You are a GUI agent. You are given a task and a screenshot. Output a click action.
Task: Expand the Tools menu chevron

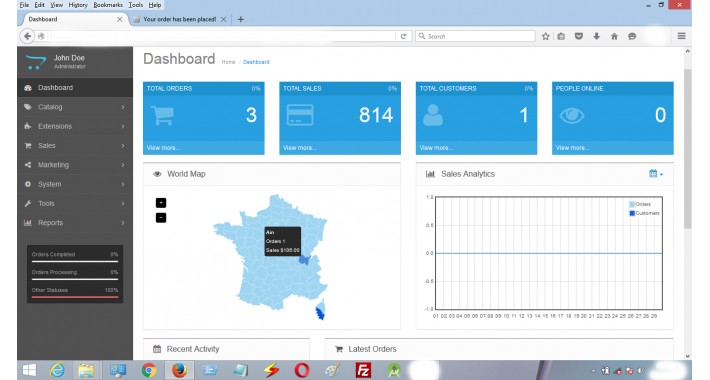[x=123, y=203]
